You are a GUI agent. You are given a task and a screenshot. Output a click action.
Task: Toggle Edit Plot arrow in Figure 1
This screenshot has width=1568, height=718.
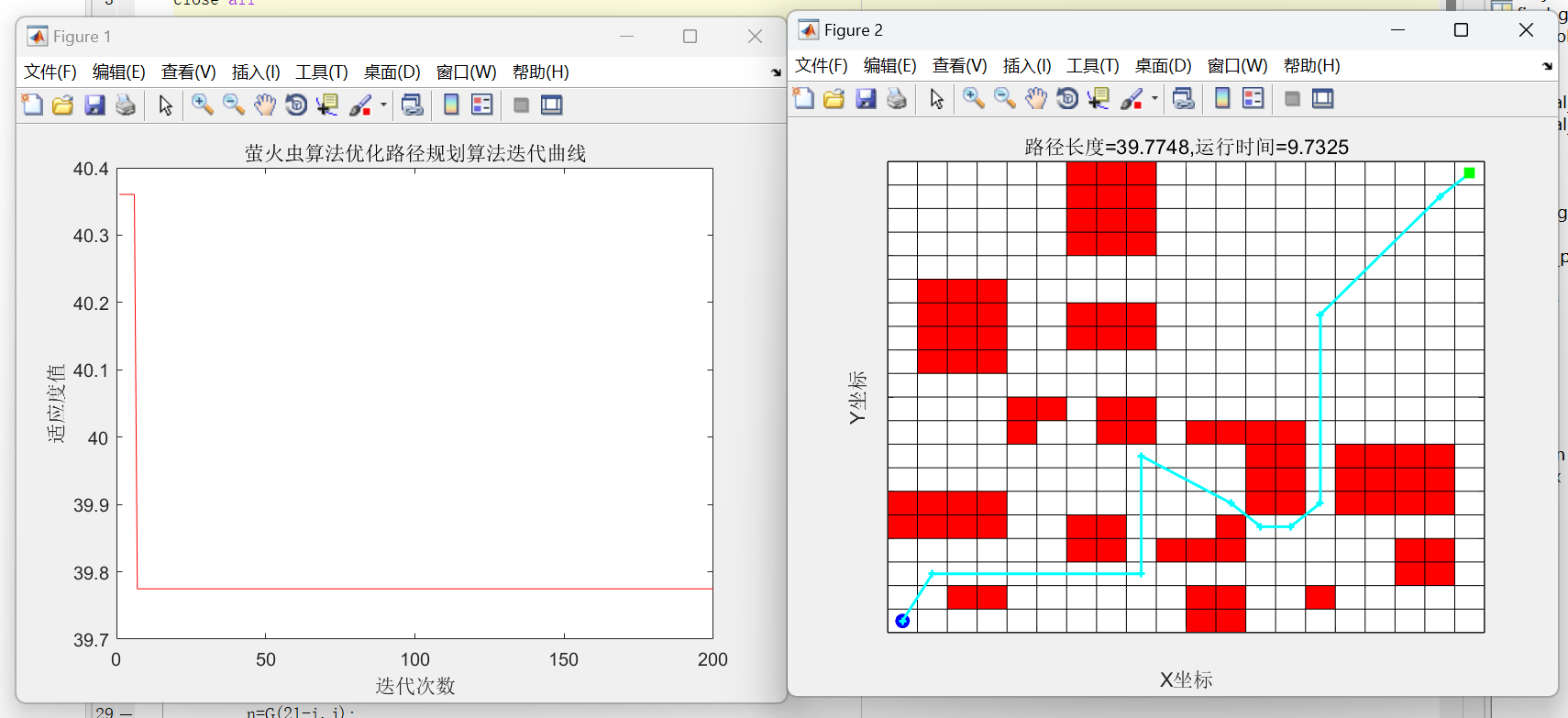[x=165, y=105]
